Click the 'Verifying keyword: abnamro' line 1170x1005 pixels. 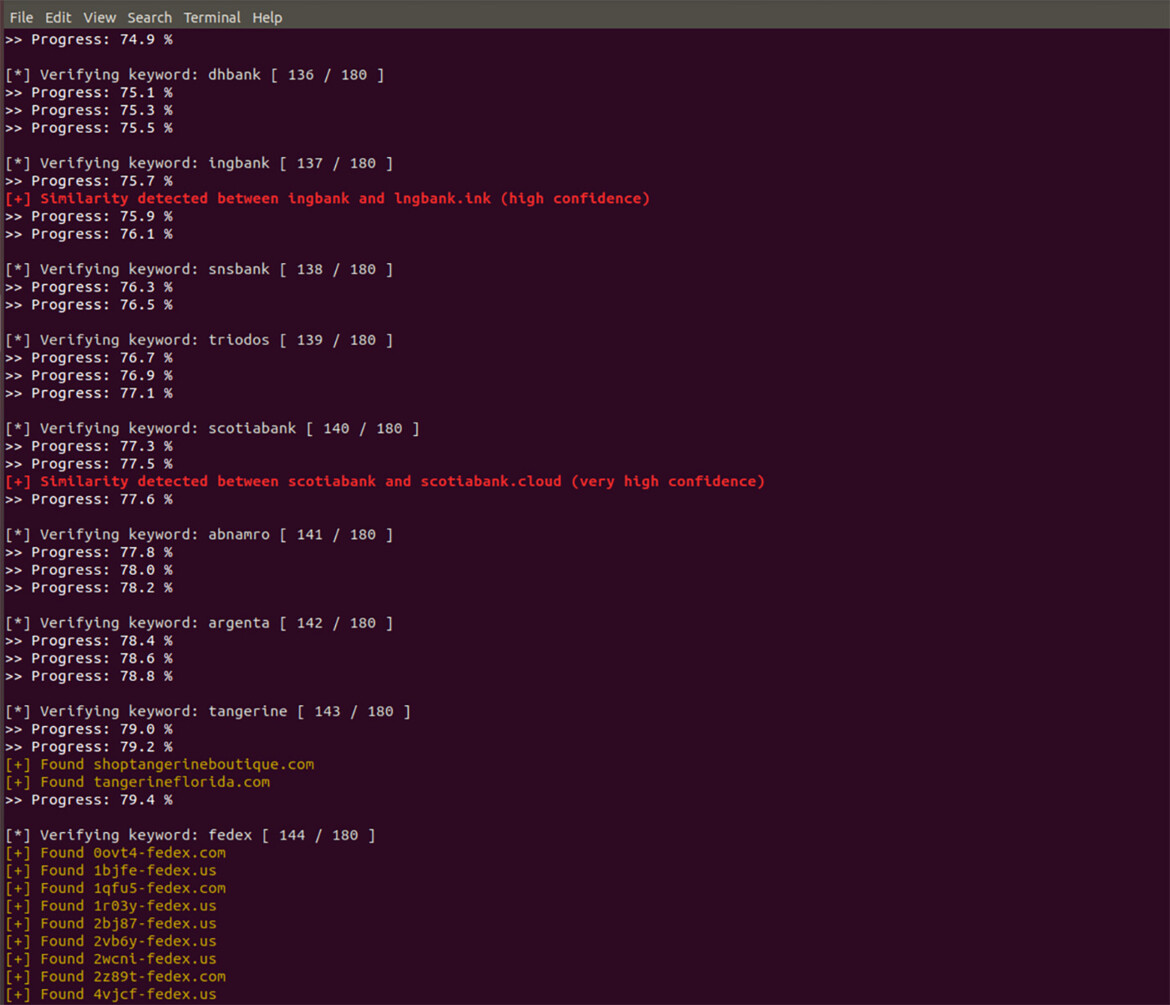[199, 534]
